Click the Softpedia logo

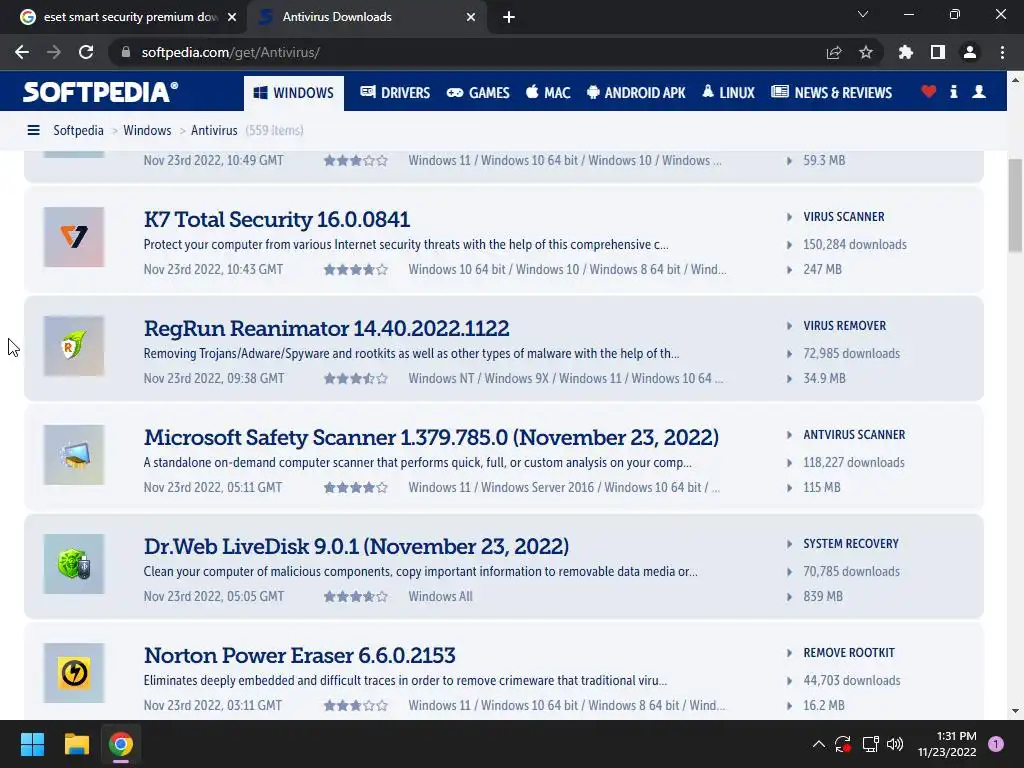pos(100,92)
